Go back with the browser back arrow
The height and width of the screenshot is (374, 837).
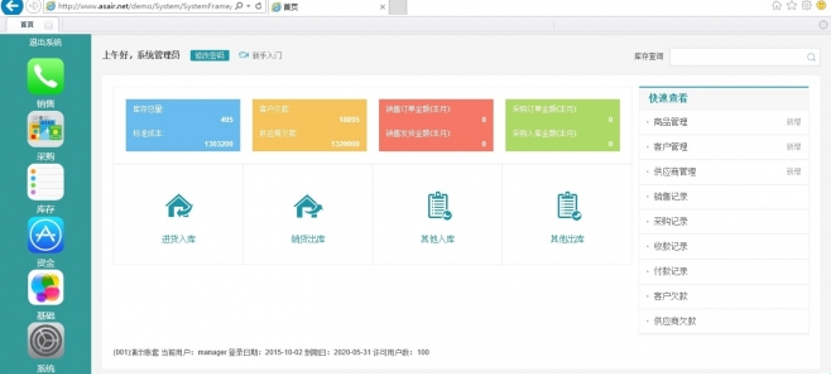(x=13, y=6)
